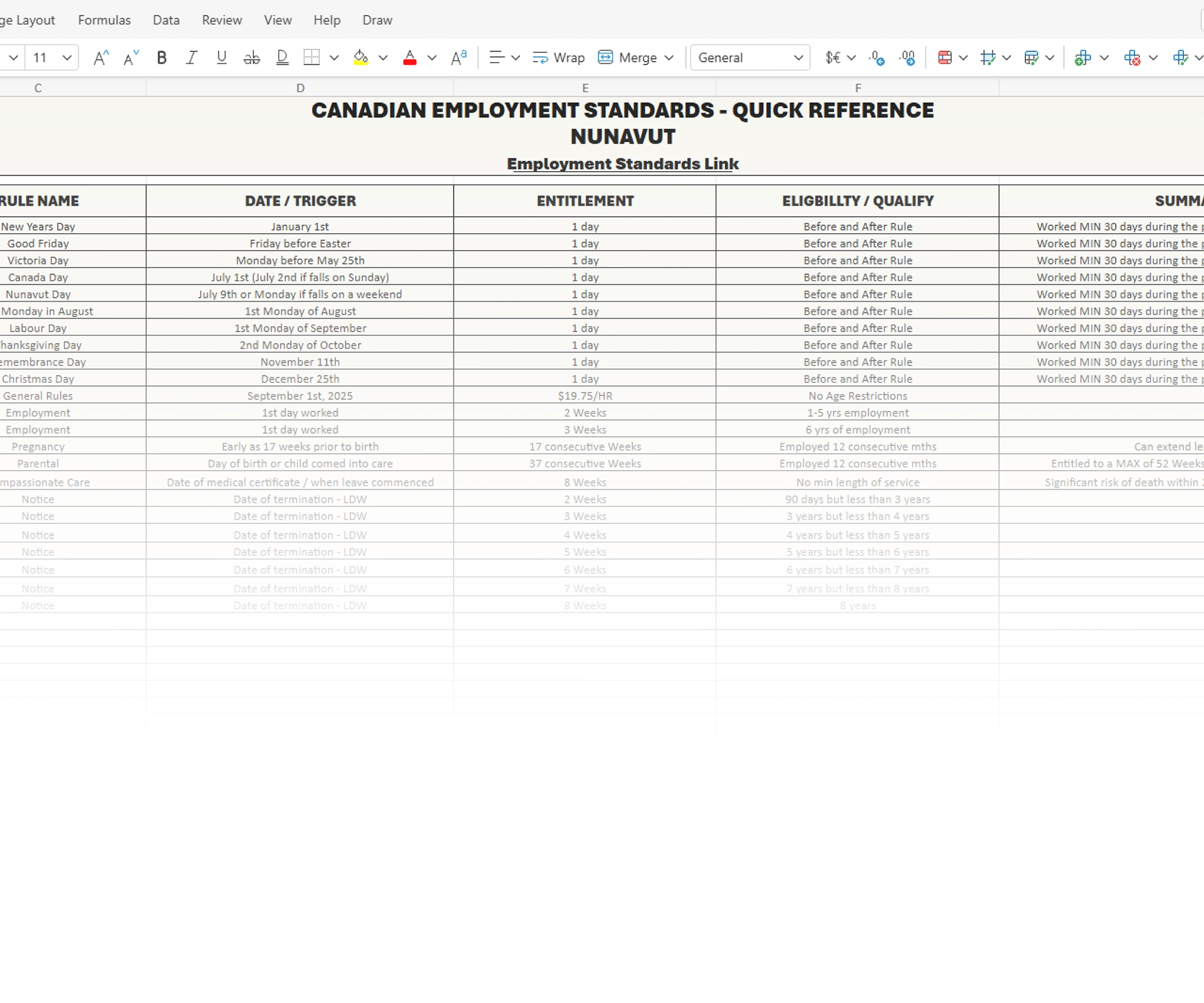Insert cells with the green plus icon

click(x=1083, y=58)
